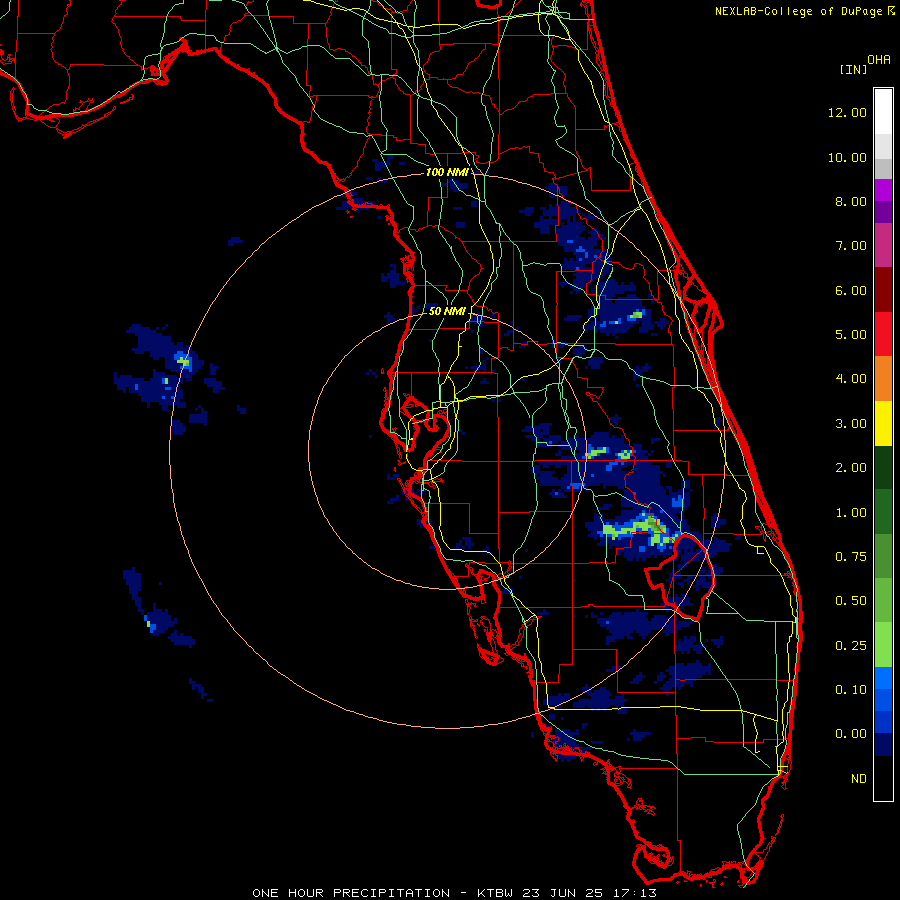Click the 0.00 legend value
The height and width of the screenshot is (900, 900).
pos(851,734)
